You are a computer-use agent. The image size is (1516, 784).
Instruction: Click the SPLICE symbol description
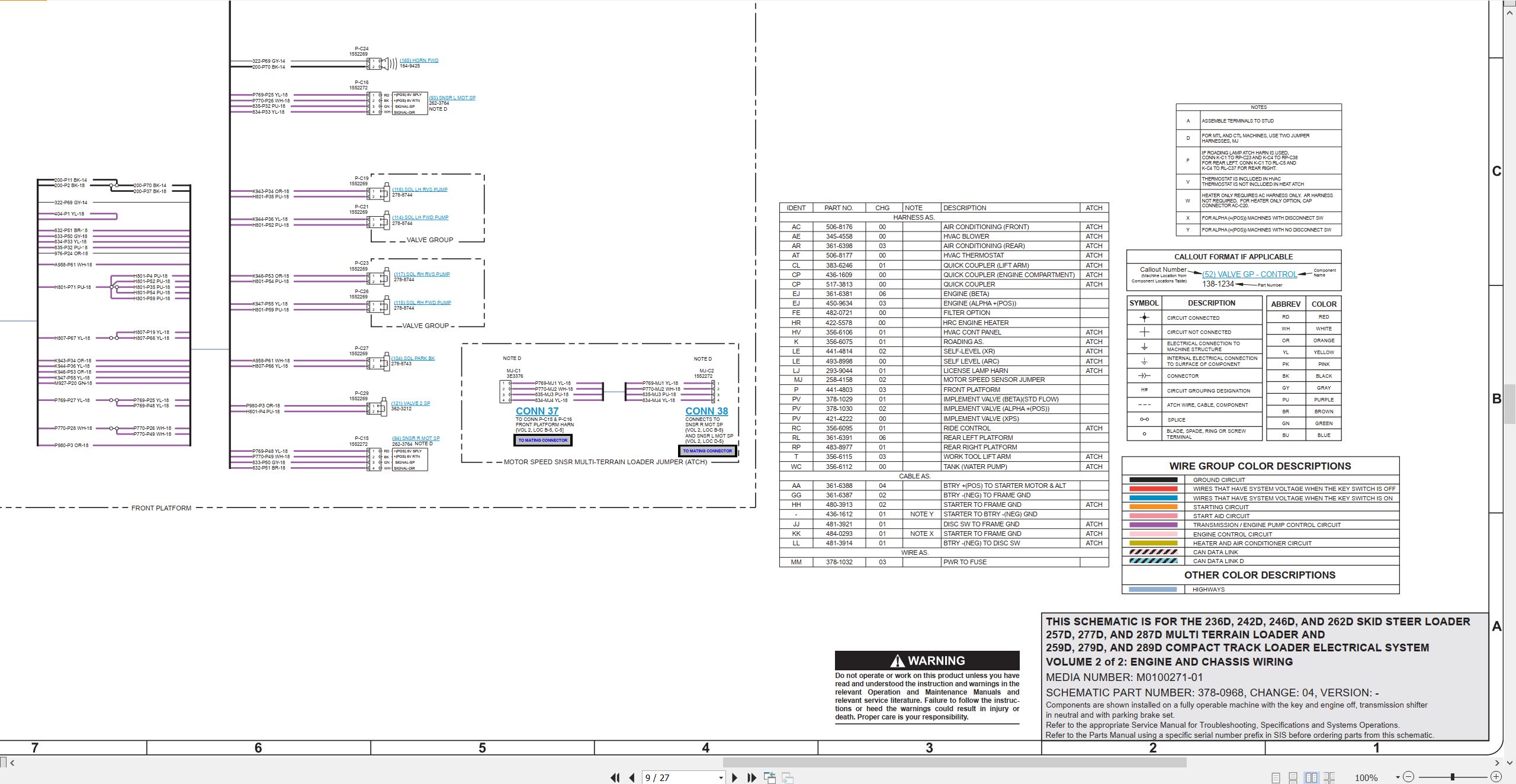[x=1177, y=420]
